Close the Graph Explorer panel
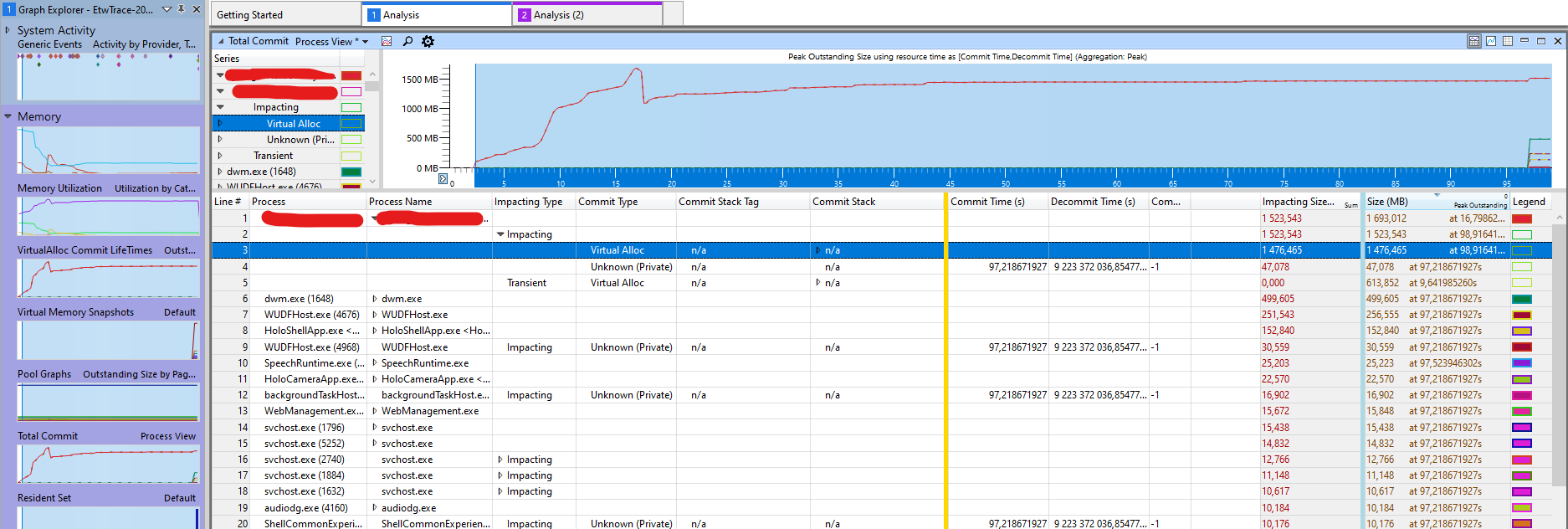The height and width of the screenshot is (529, 1568). [x=197, y=9]
